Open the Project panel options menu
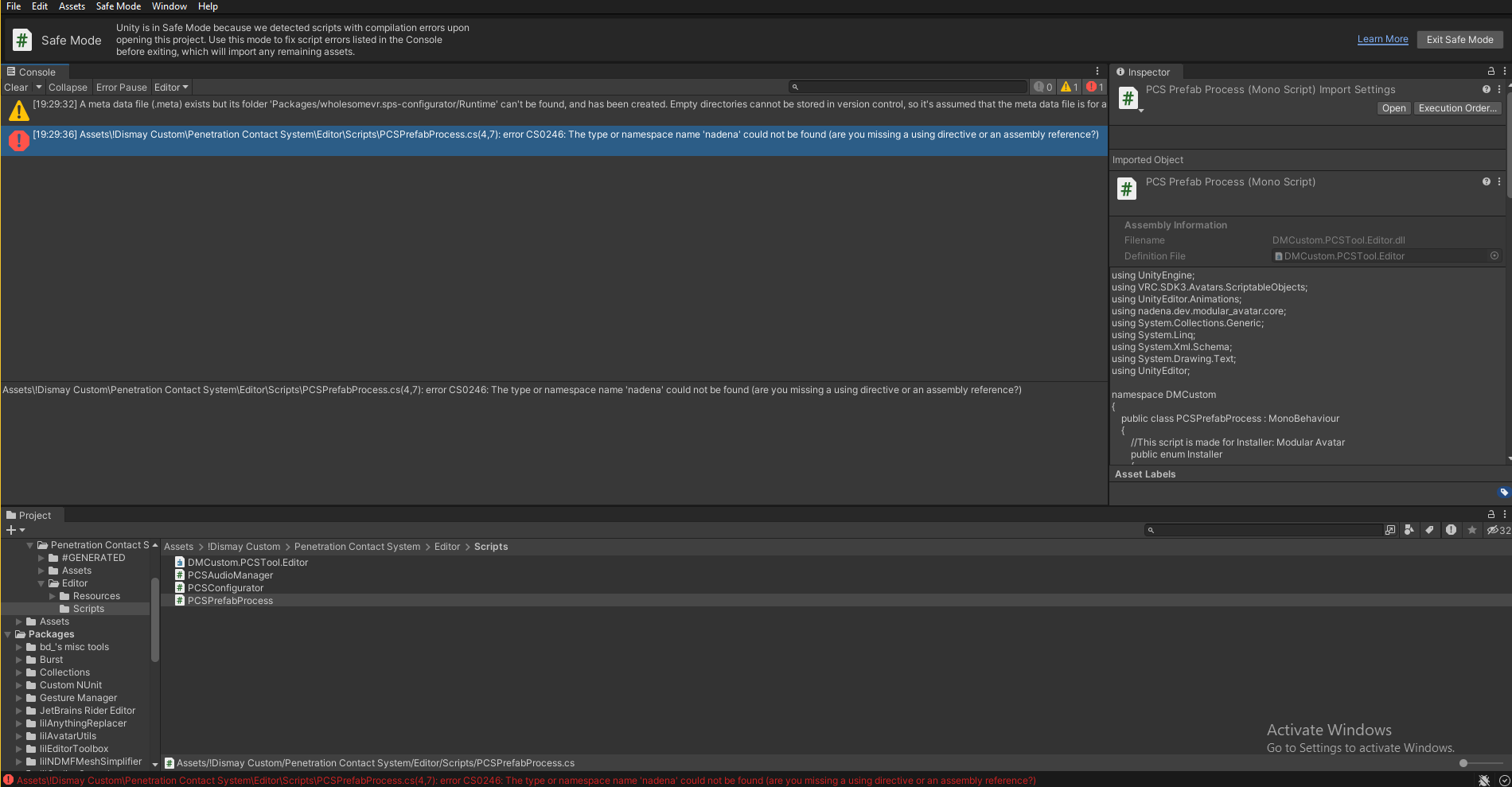This screenshot has width=1512, height=787. (1504, 514)
